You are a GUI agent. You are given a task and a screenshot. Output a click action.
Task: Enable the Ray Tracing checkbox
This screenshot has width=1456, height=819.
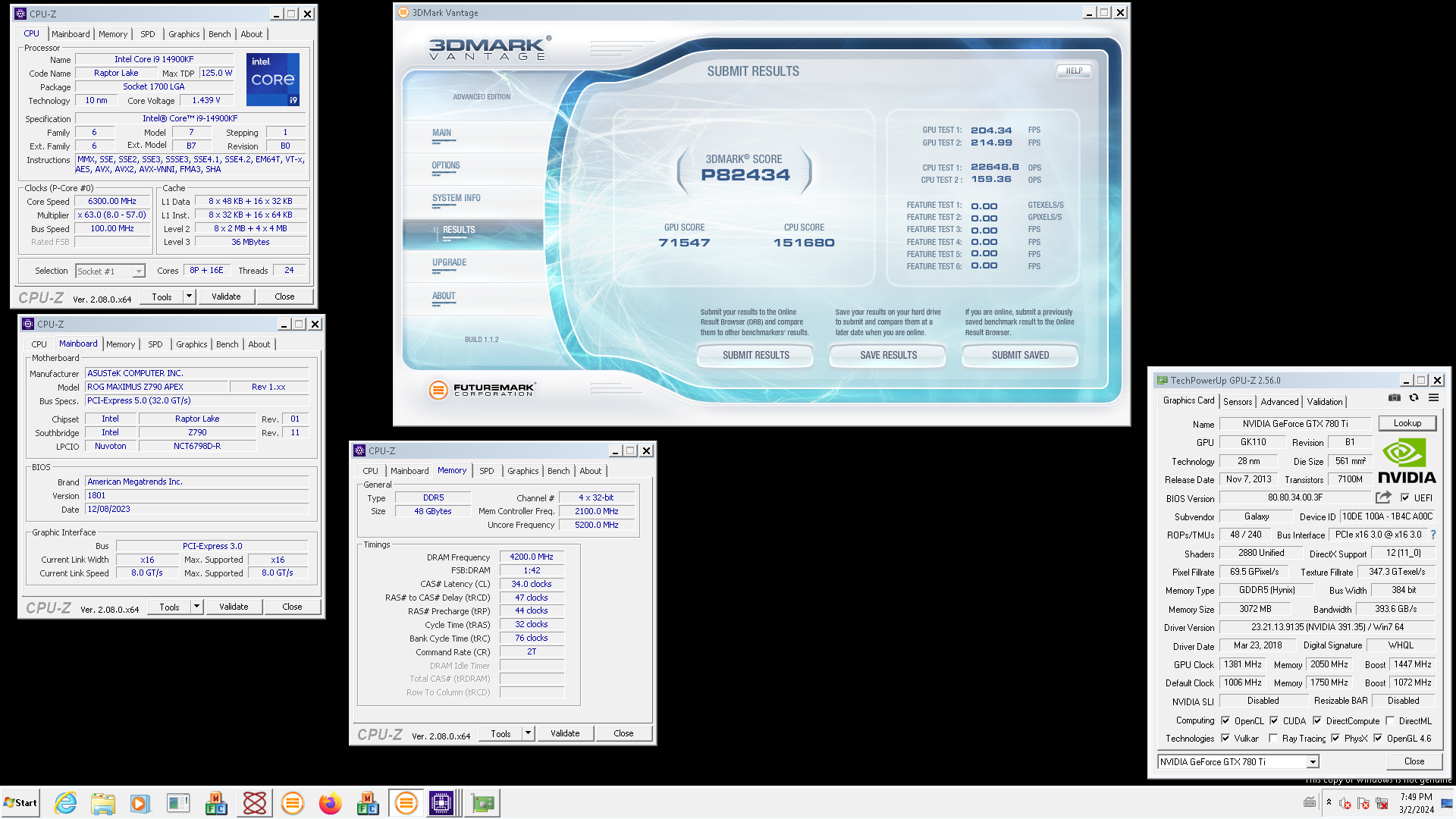(x=1273, y=738)
